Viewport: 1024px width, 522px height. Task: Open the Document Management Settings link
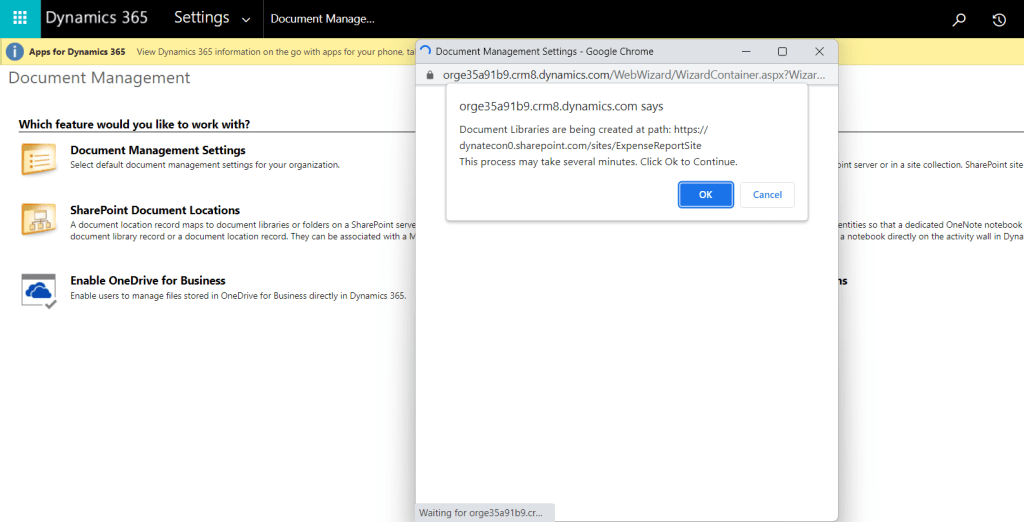[157, 150]
